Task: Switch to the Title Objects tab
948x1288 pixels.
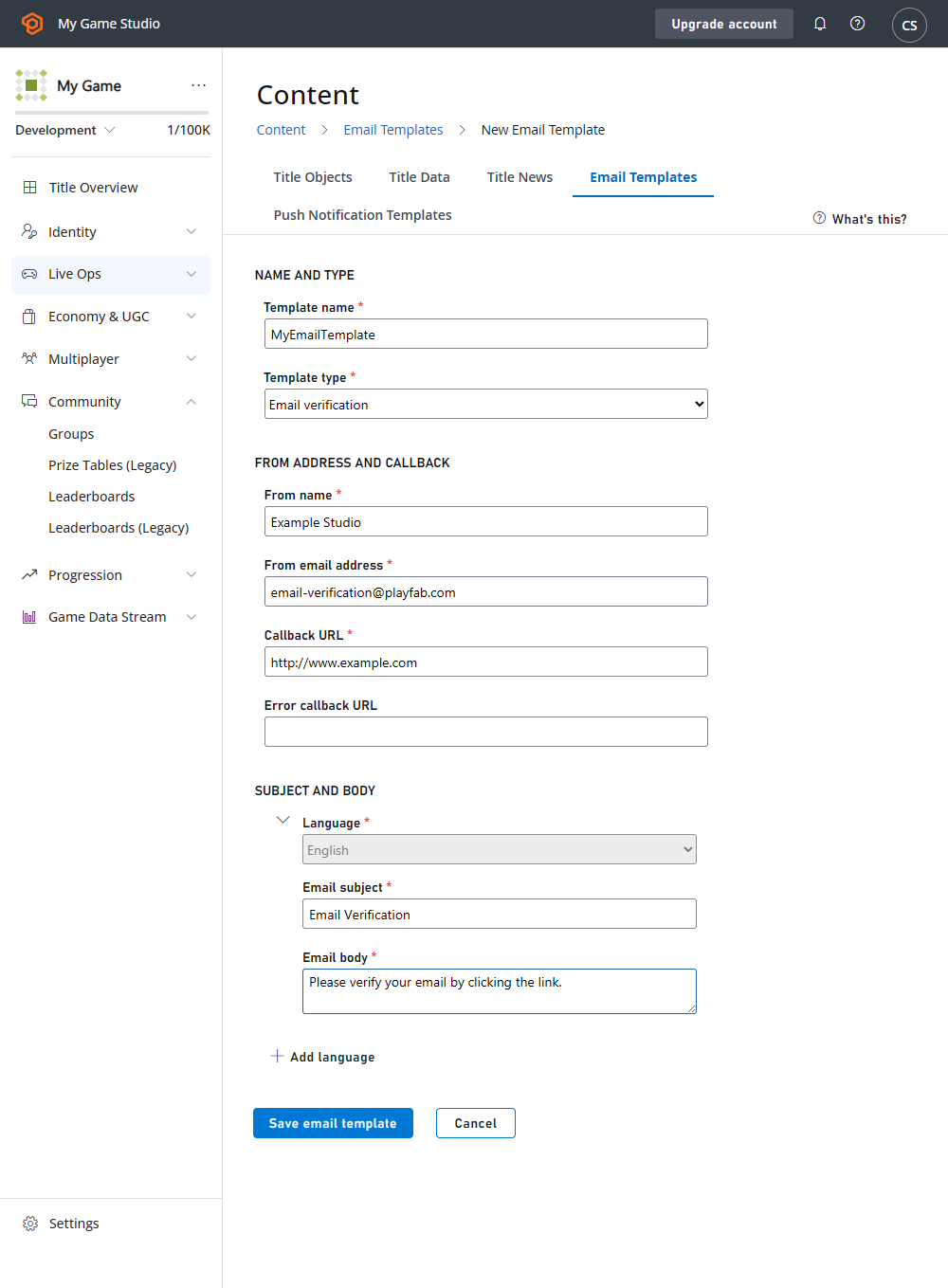Action: click(x=313, y=177)
